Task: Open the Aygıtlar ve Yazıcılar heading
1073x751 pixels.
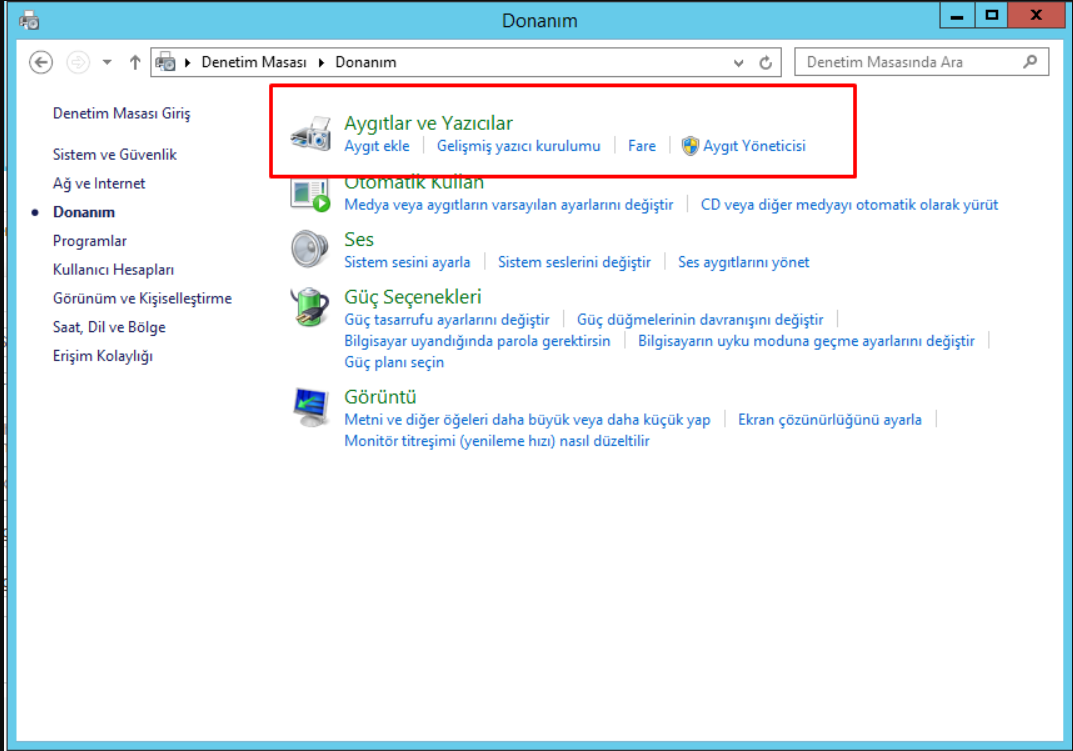Action: coord(428,123)
